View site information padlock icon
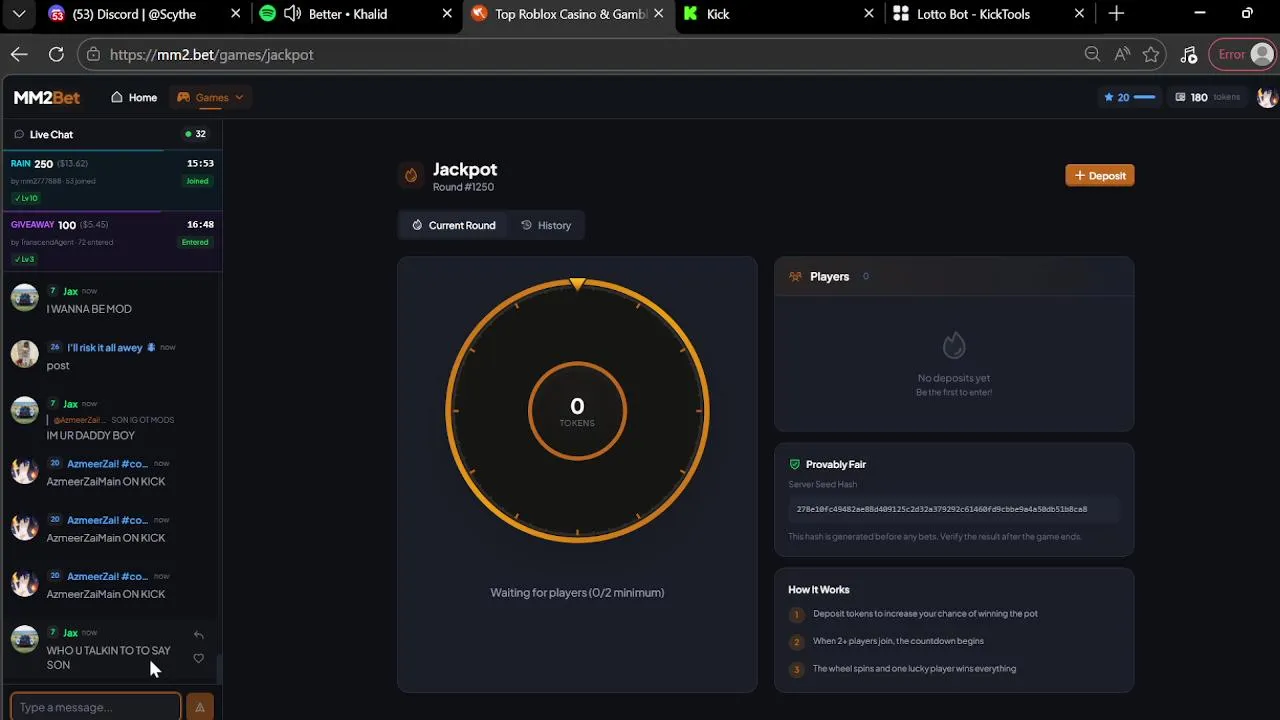The height and width of the screenshot is (720, 1280). click(x=93, y=54)
